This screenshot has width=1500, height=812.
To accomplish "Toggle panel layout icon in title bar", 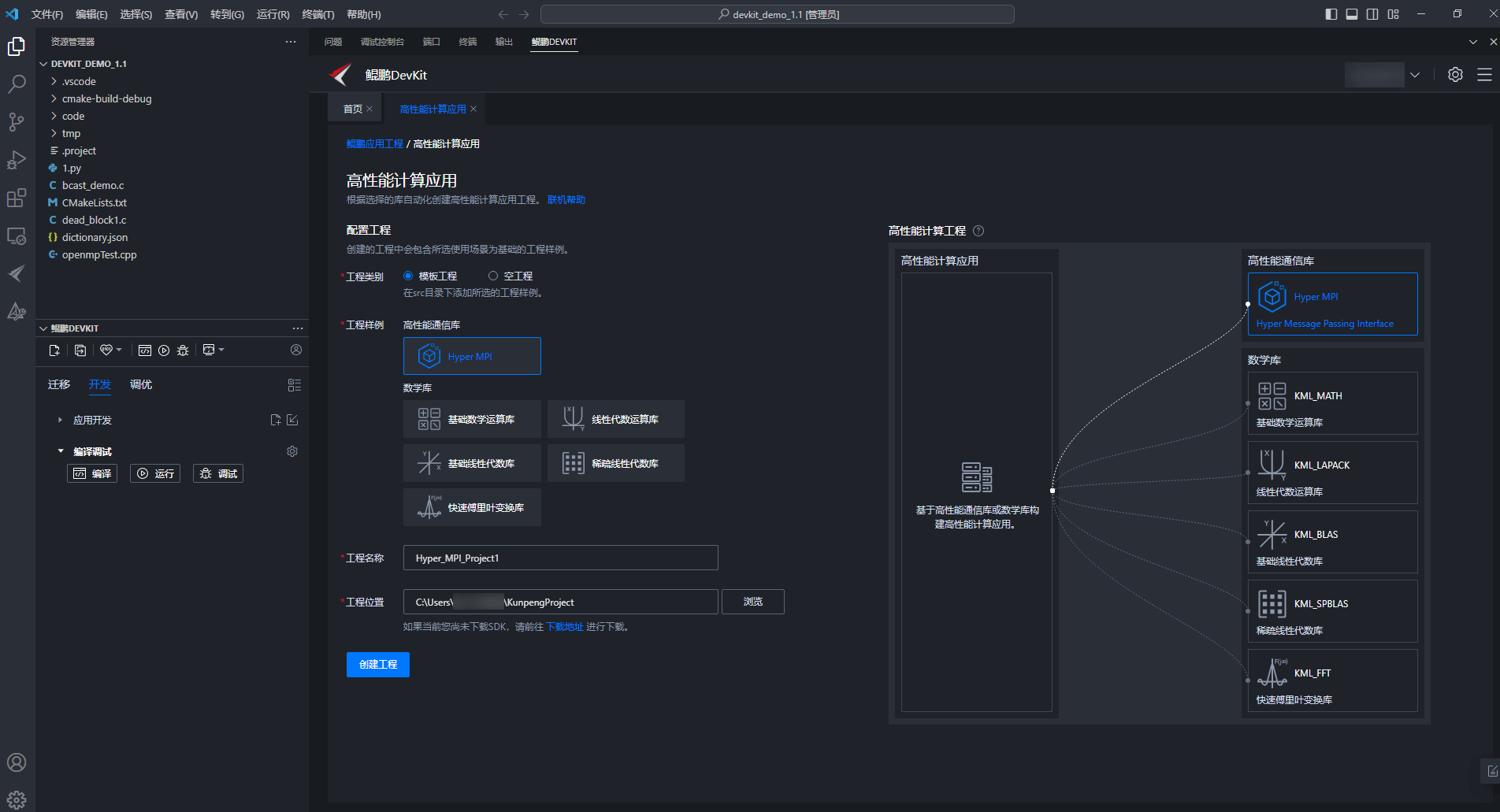I will (x=1352, y=14).
